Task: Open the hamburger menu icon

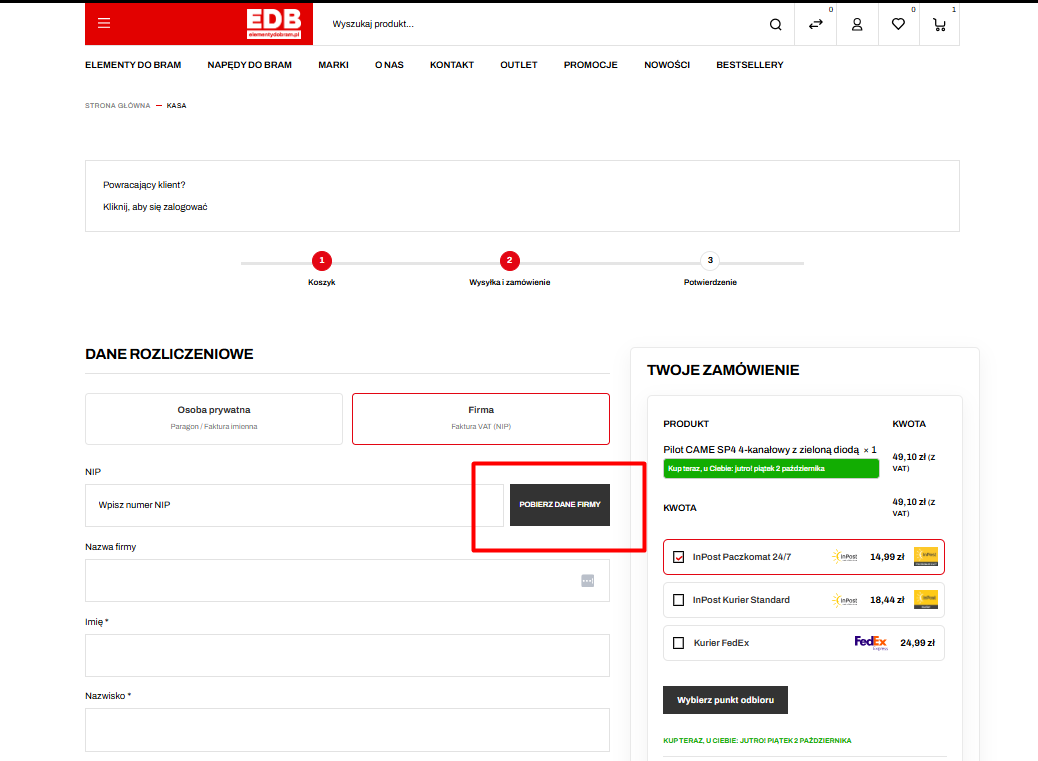Action: 104,24
